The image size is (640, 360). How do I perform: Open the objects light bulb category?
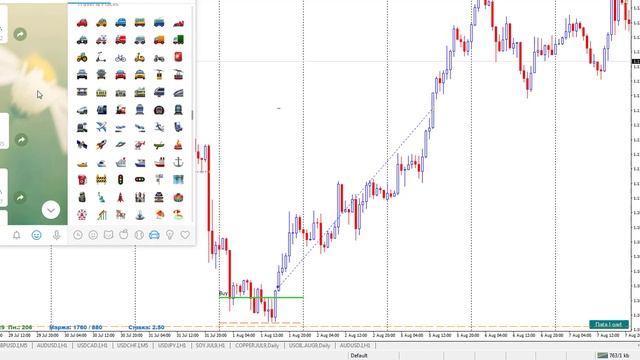[170, 235]
